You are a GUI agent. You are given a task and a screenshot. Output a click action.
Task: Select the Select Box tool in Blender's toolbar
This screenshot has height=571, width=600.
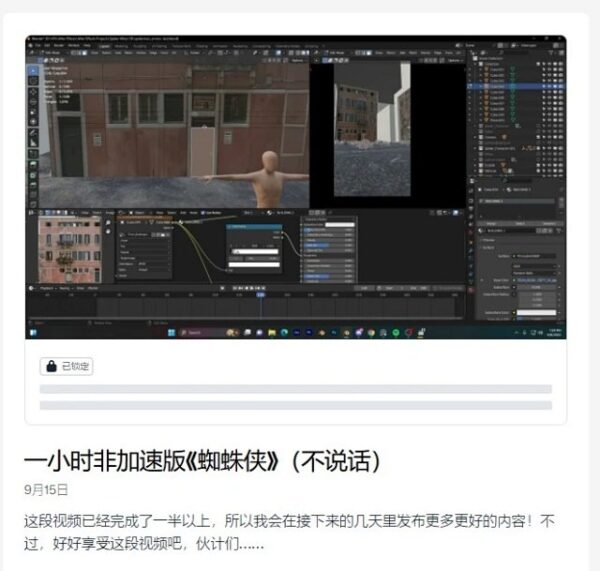click(33, 70)
